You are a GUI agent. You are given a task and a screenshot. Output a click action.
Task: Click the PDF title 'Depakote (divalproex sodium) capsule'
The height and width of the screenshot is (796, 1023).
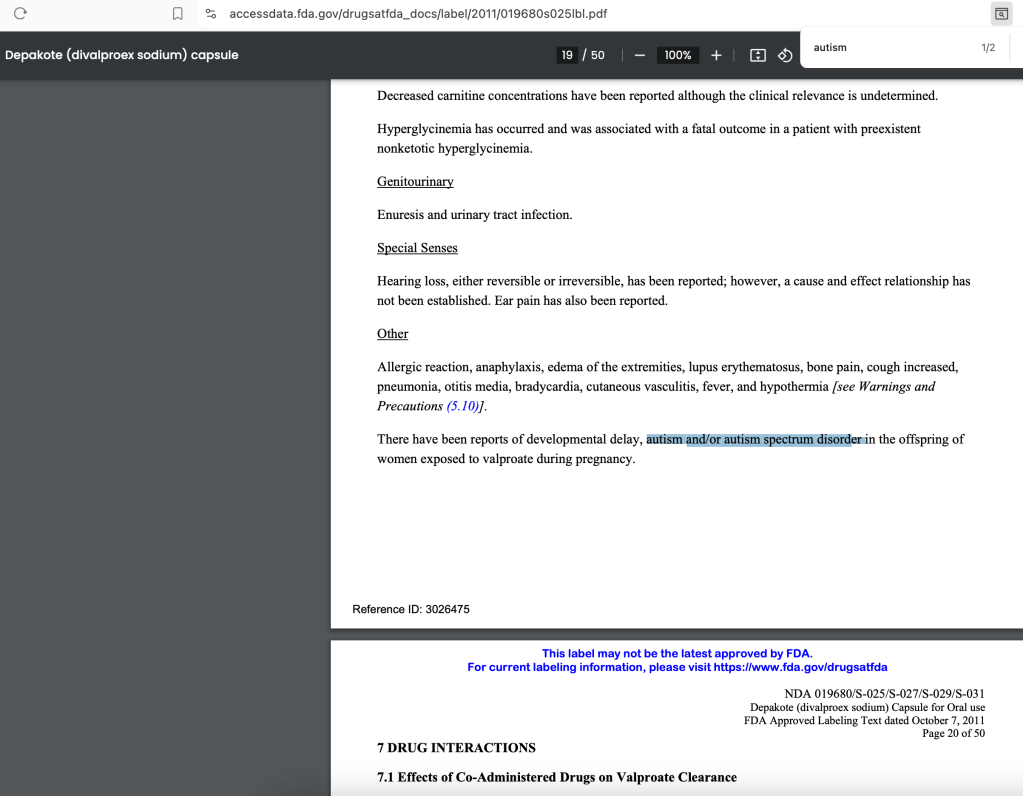(x=122, y=55)
